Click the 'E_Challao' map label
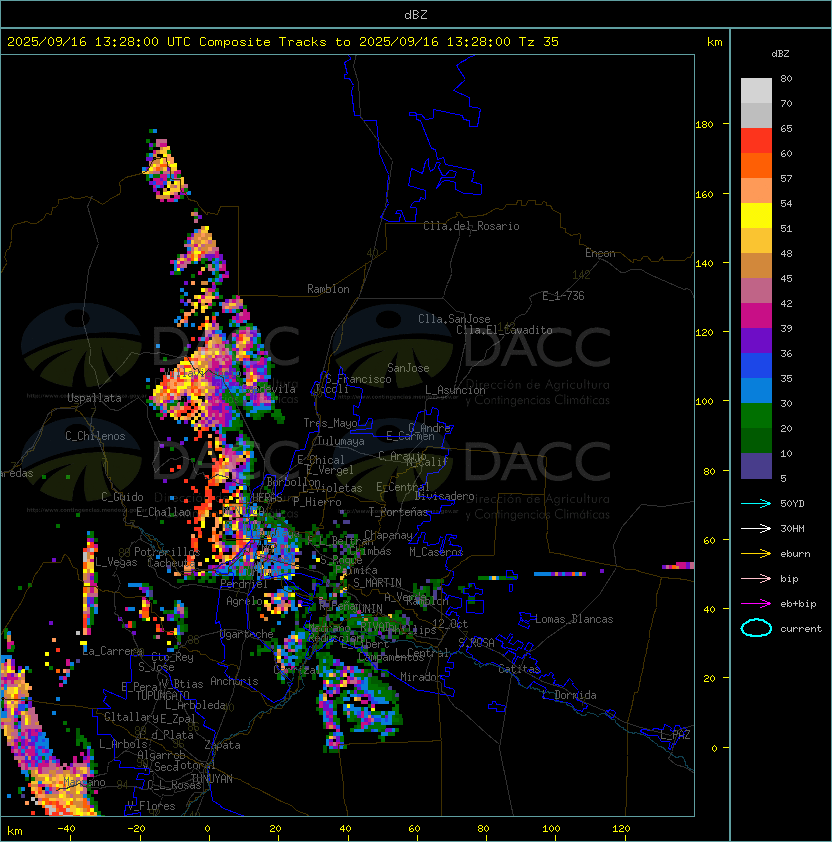 pyautogui.click(x=163, y=512)
